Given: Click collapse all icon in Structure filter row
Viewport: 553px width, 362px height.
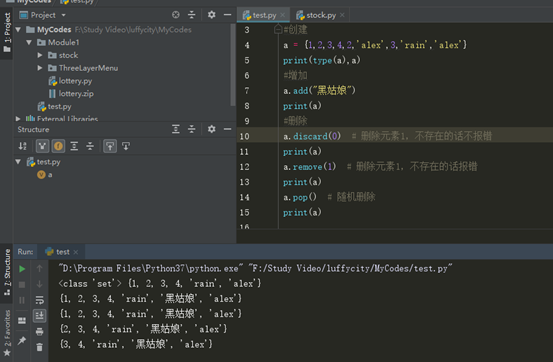Looking at the screenshot, I should pos(90,146).
